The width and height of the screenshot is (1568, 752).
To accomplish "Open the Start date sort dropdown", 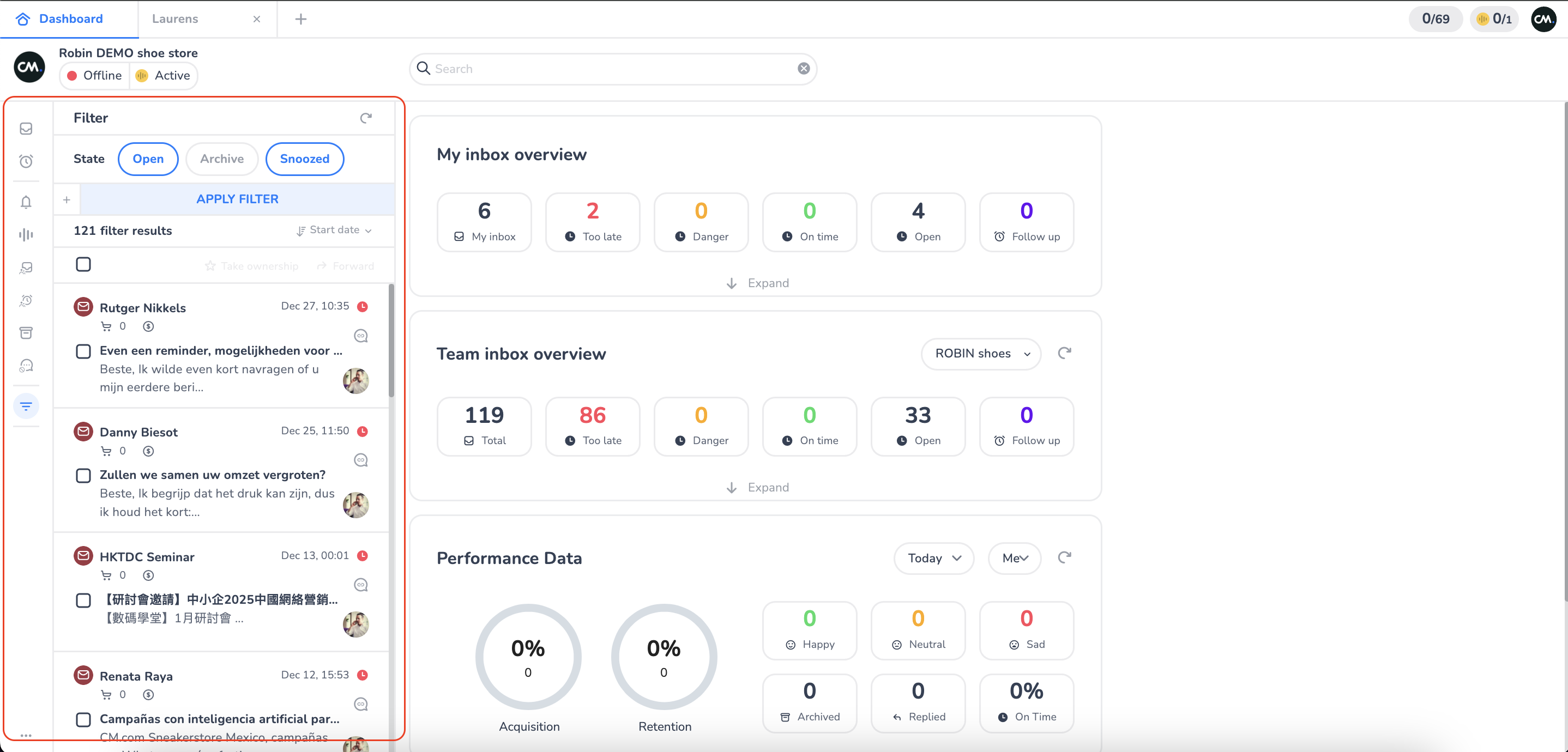I will pos(334,230).
